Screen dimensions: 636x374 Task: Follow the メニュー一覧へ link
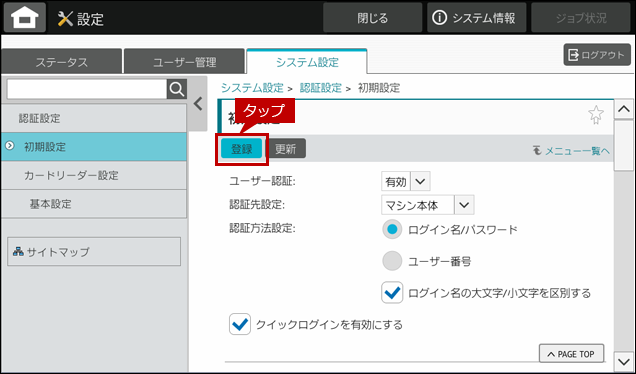coord(572,151)
